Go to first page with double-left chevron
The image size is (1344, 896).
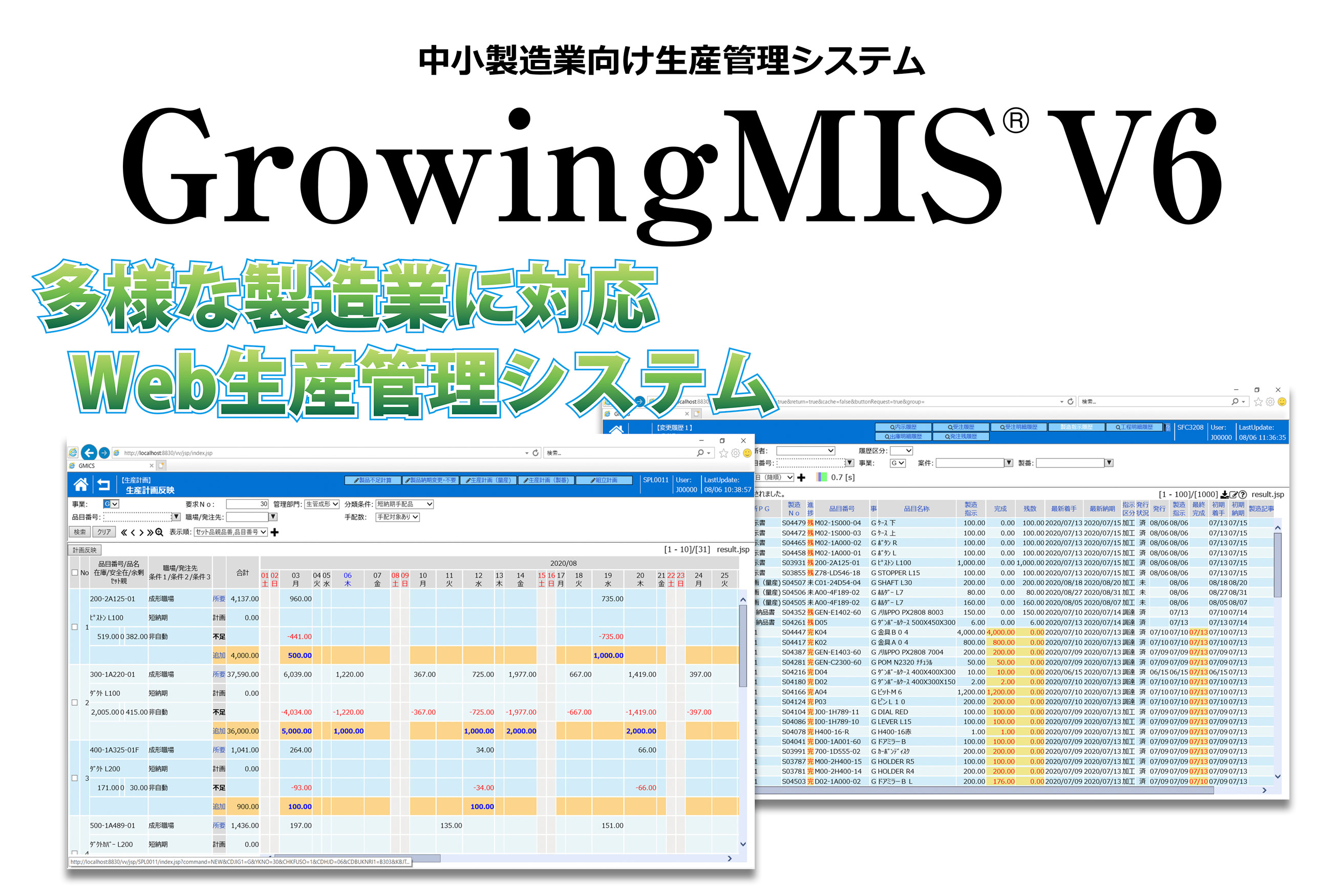click(x=124, y=532)
